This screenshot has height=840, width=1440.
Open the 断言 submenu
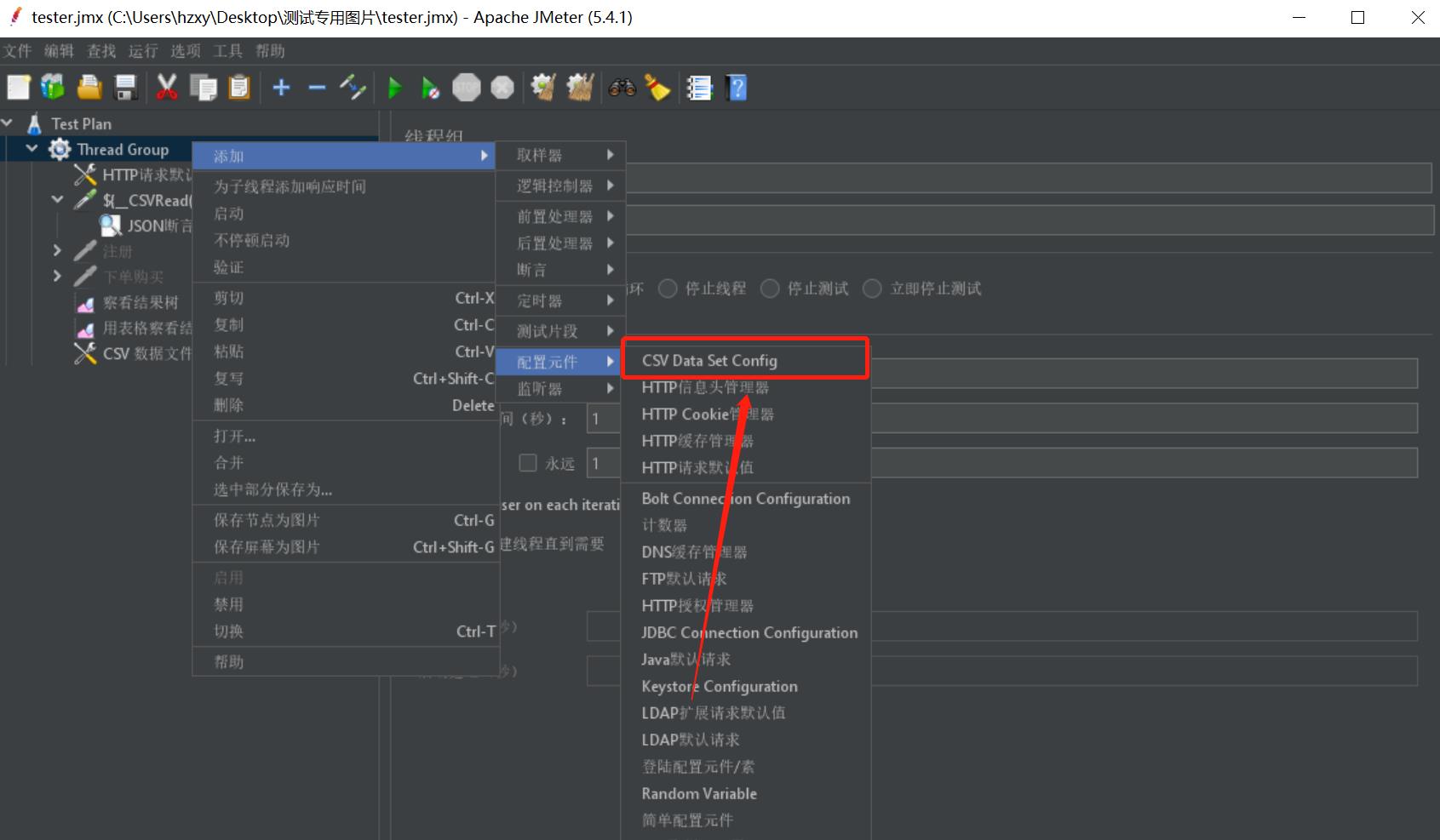562,270
